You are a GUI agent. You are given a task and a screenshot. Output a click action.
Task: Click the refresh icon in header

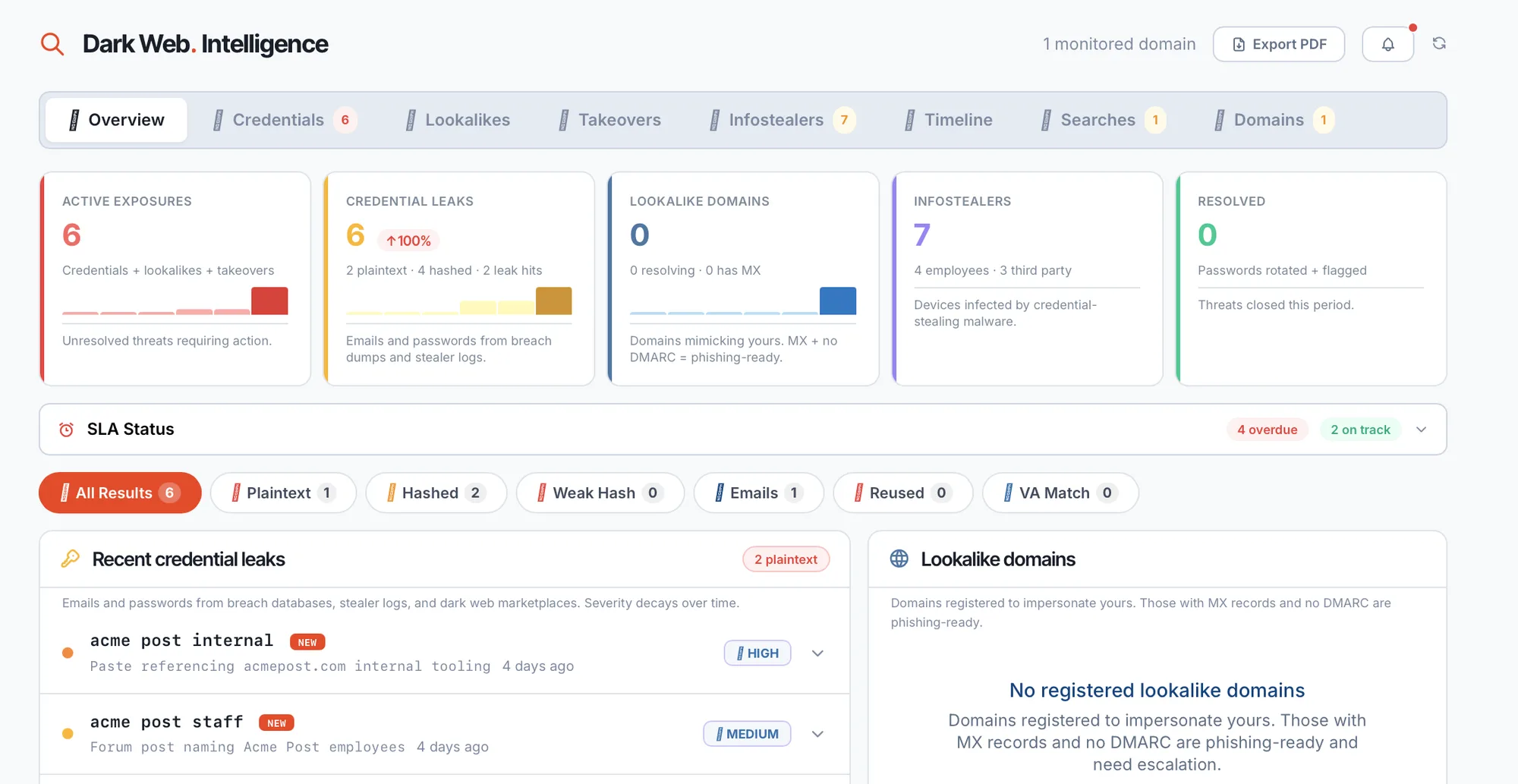[1439, 43]
